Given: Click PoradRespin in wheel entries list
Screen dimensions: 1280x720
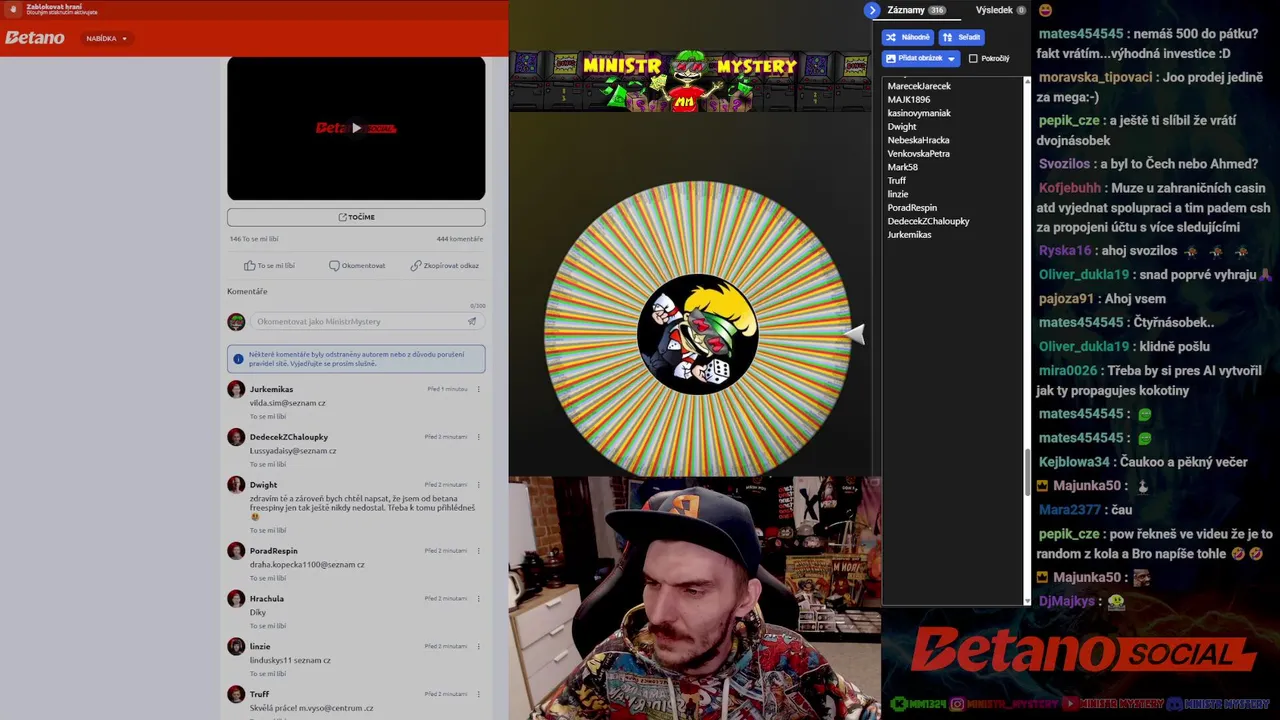Looking at the screenshot, I should click(912, 208).
